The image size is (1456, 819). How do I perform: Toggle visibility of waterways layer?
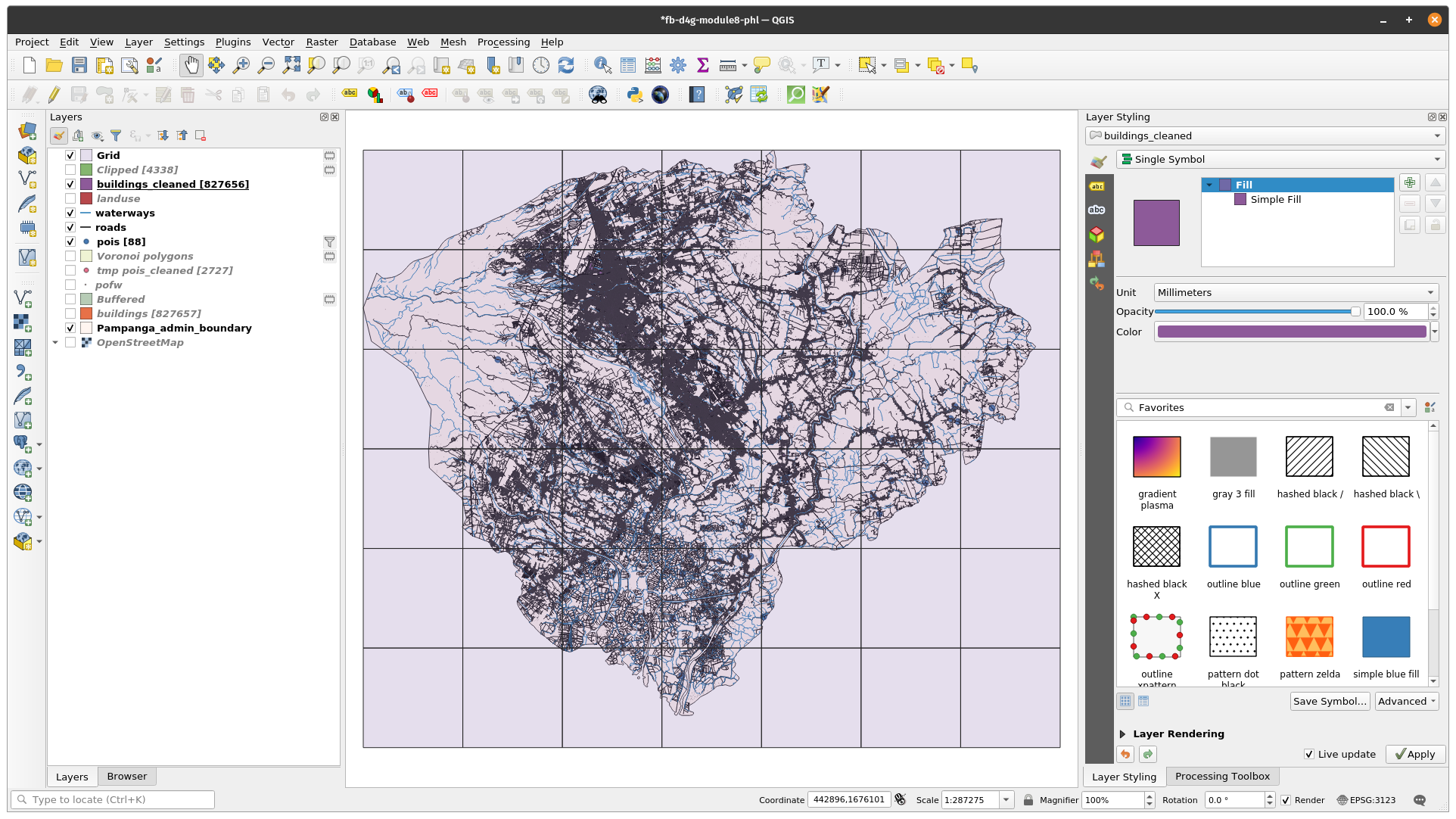(68, 213)
